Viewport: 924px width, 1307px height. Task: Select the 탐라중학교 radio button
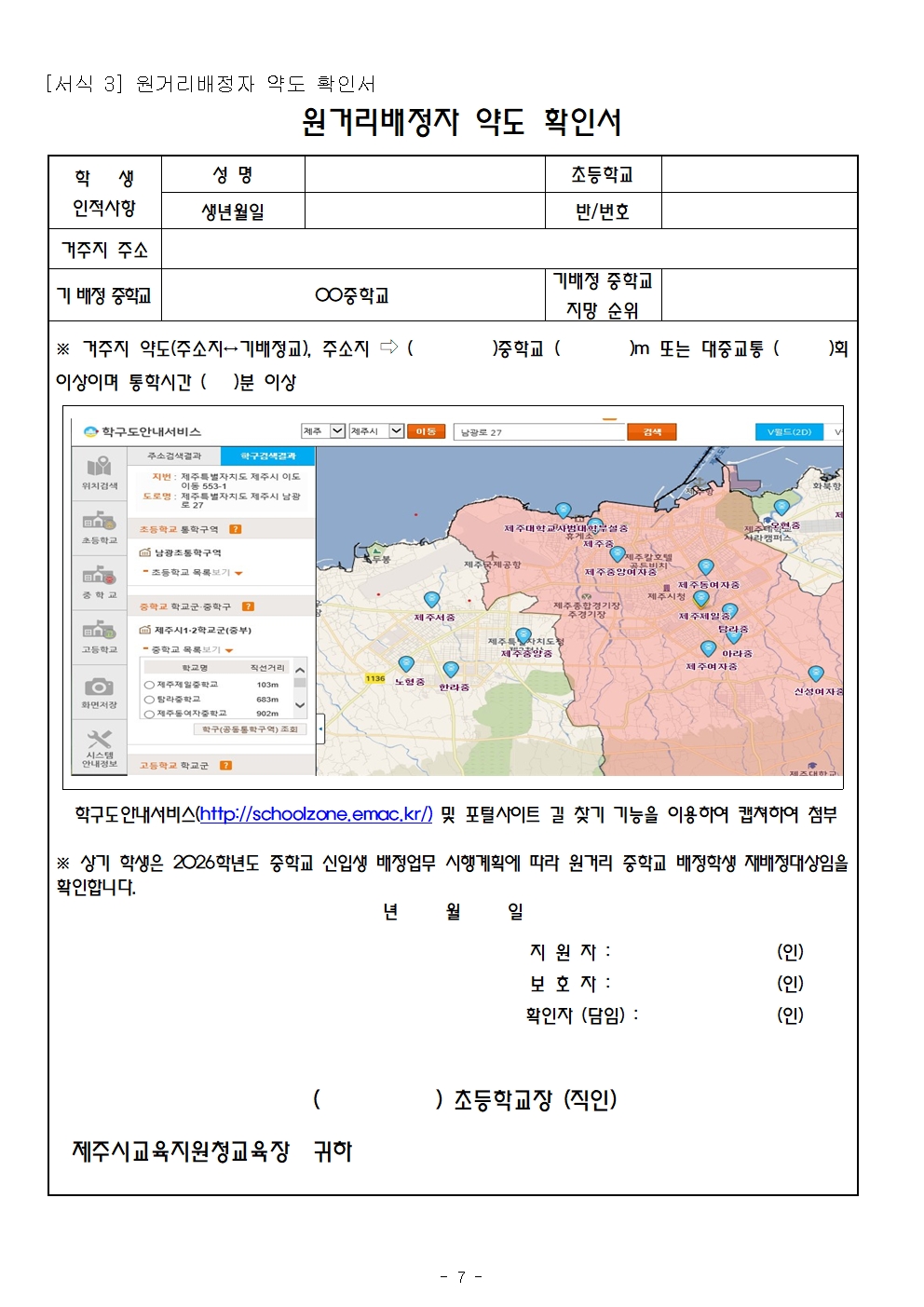(x=149, y=699)
